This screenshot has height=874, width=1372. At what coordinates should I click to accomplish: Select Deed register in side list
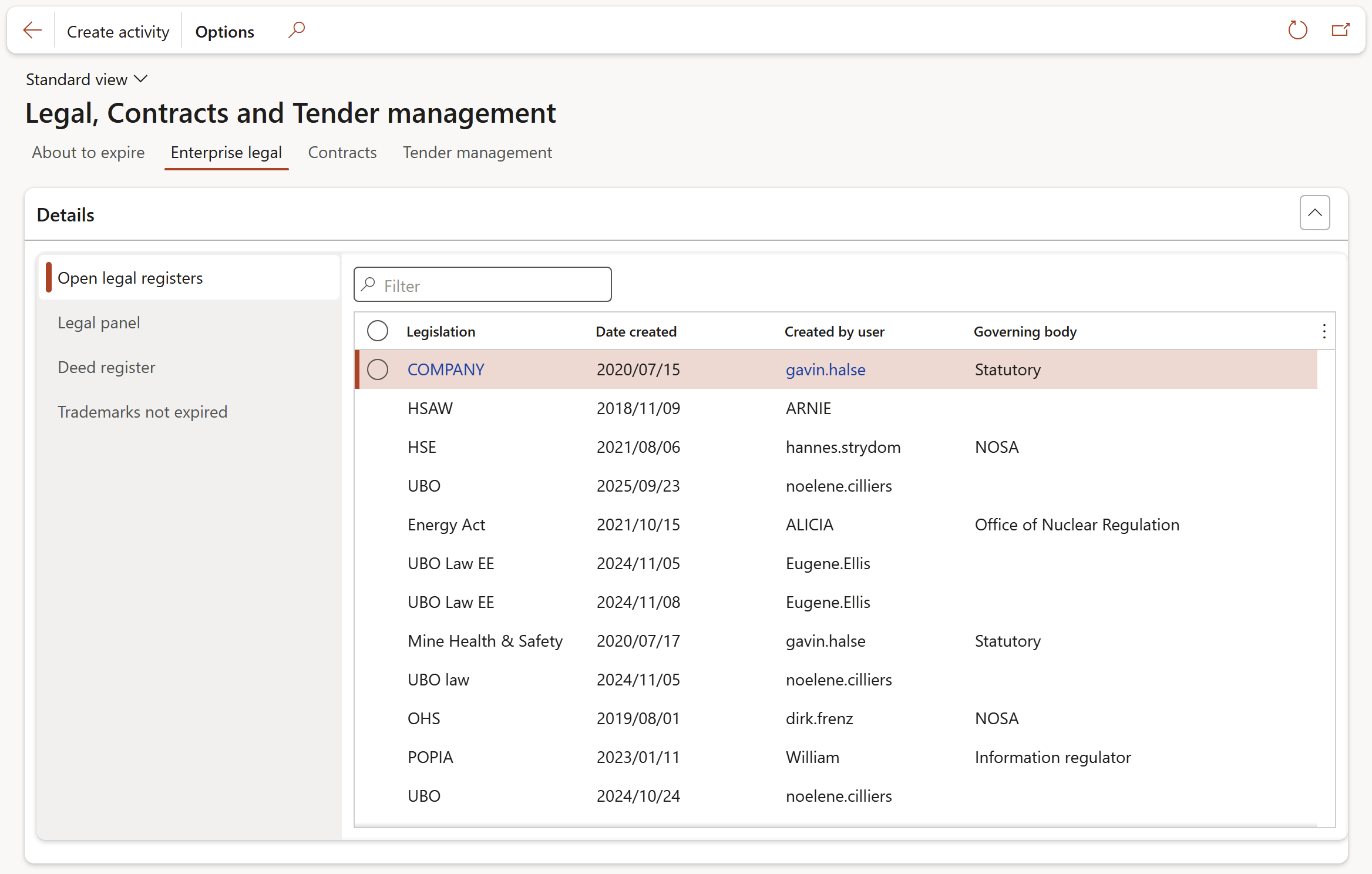point(106,368)
